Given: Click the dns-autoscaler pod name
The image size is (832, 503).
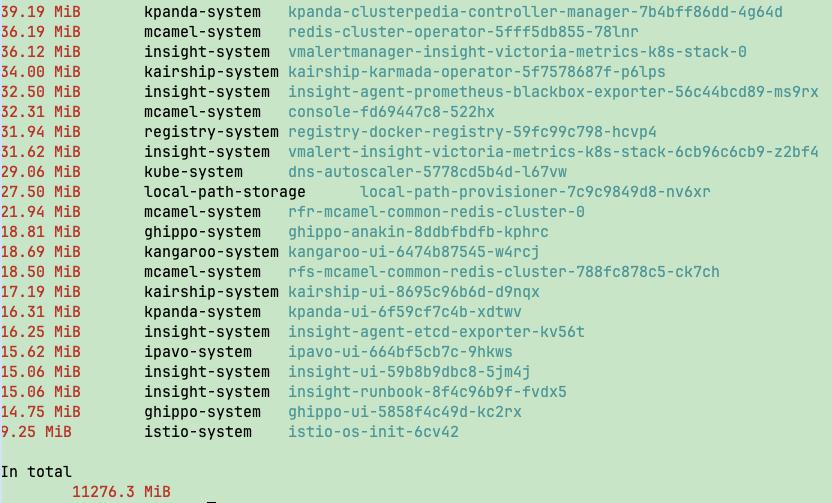Looking at the screenshot, I should pos(427,172).
